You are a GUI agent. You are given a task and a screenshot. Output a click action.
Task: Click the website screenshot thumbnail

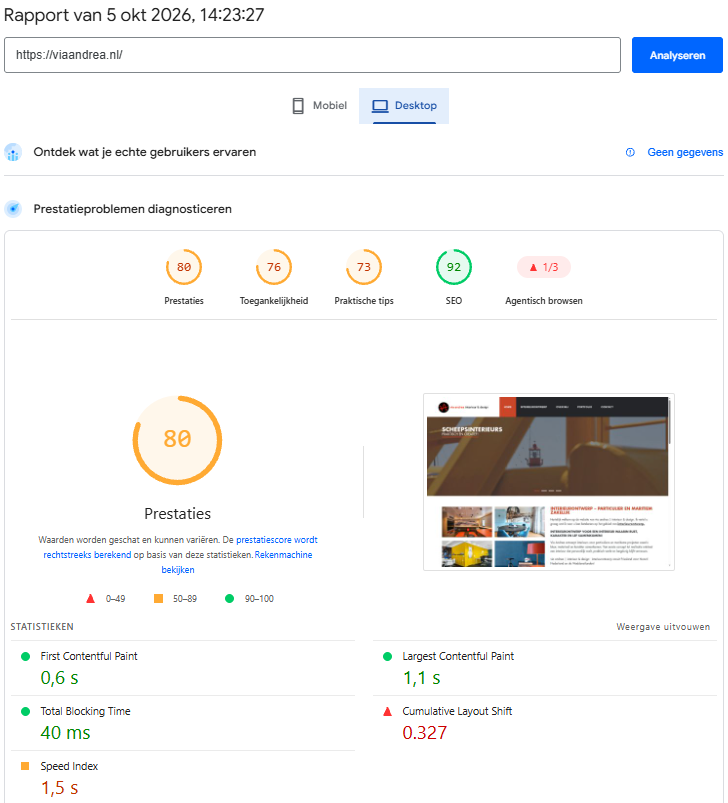click(549, 482)
